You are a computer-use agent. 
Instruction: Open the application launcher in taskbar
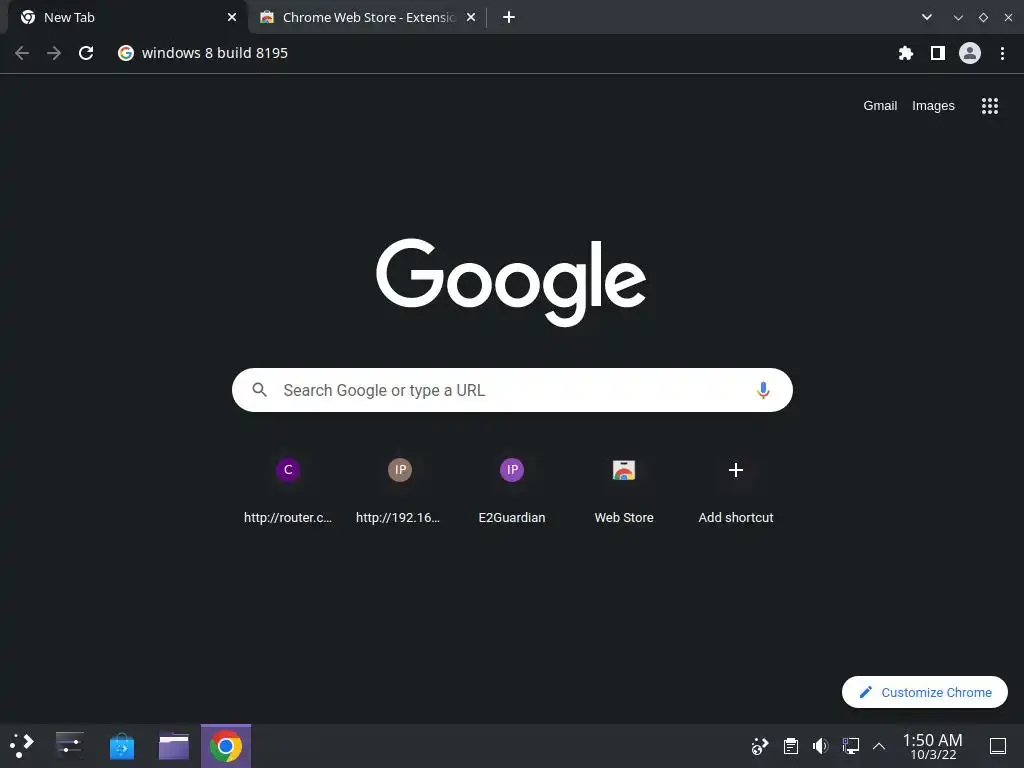click(22, 746)
